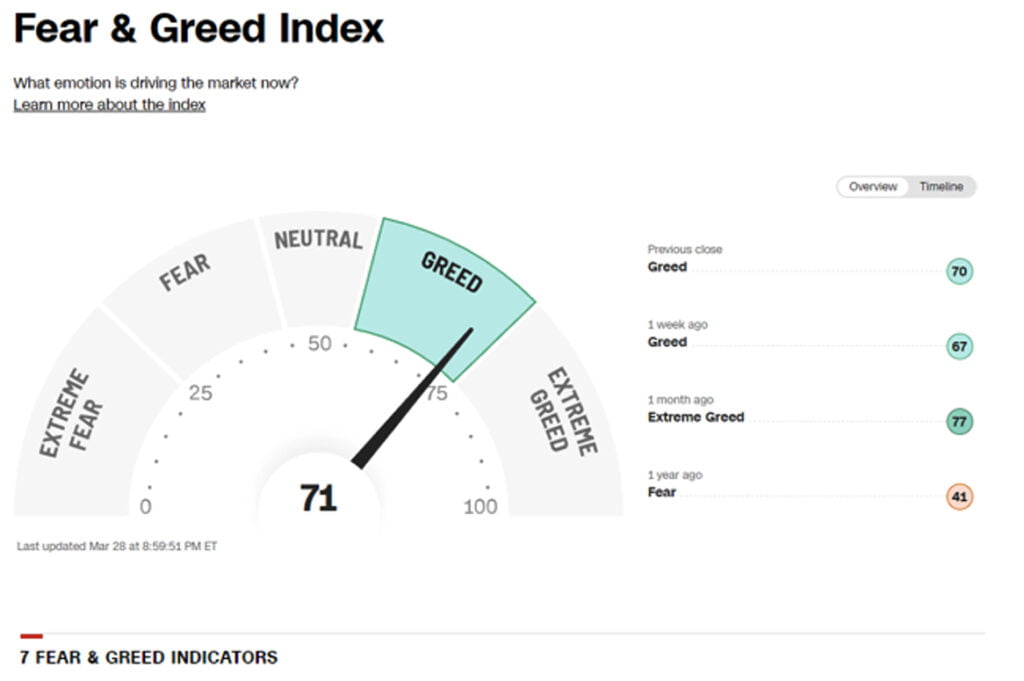Click the 1 year ago Fear label
1024x681 pixels.
(662, 492)
